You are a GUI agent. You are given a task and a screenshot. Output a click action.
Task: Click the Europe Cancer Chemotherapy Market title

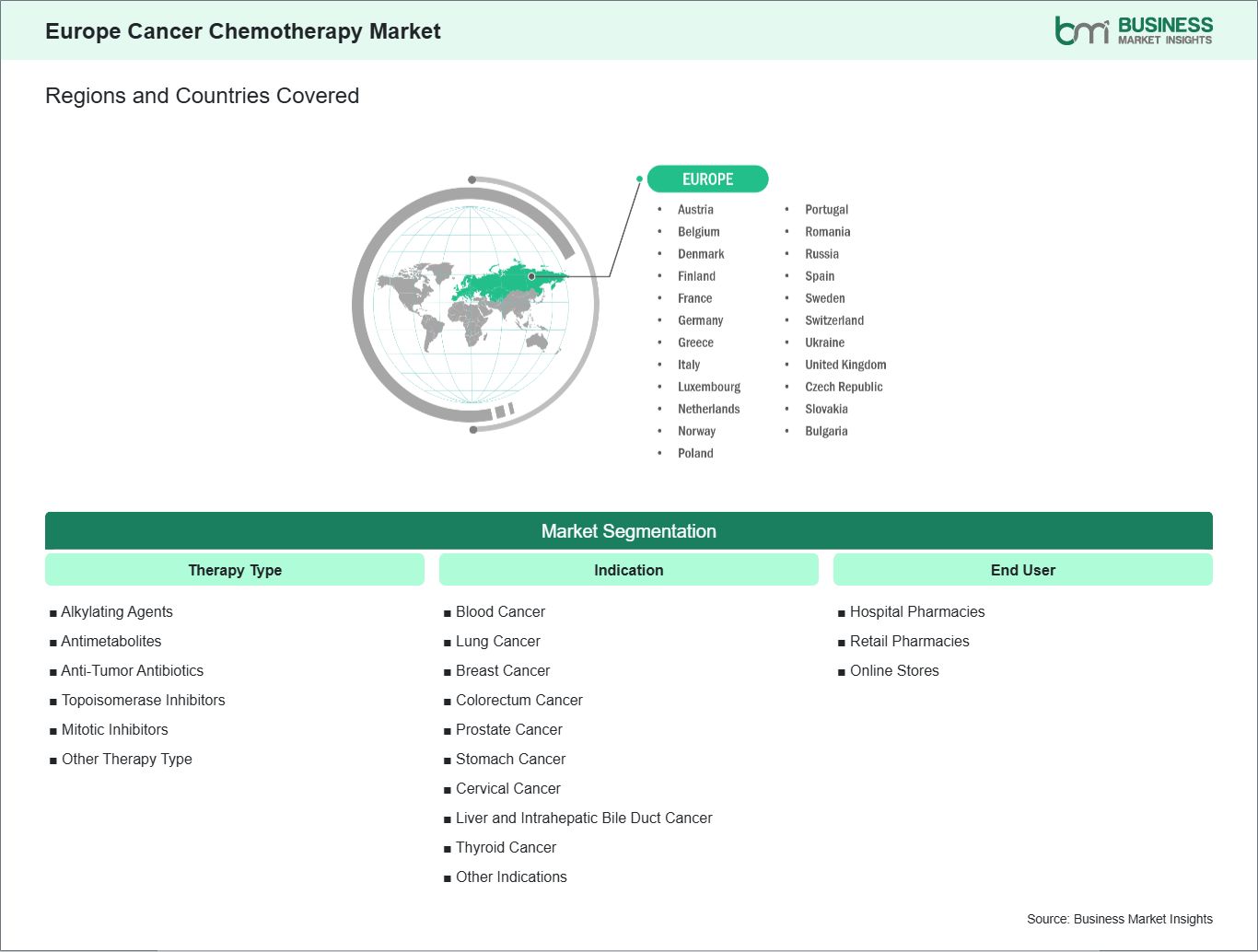coord(243,31)
